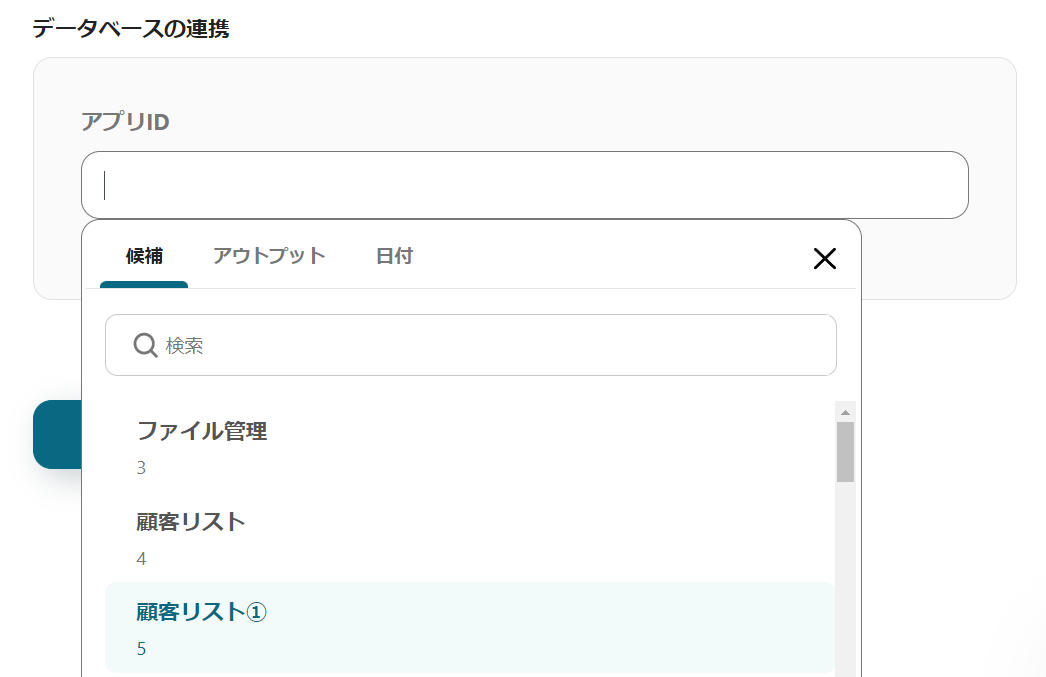Screen dimensions: 1046x677
Task: Pick the 顧客リスト option with ID 4
Action: coord(191,522)
